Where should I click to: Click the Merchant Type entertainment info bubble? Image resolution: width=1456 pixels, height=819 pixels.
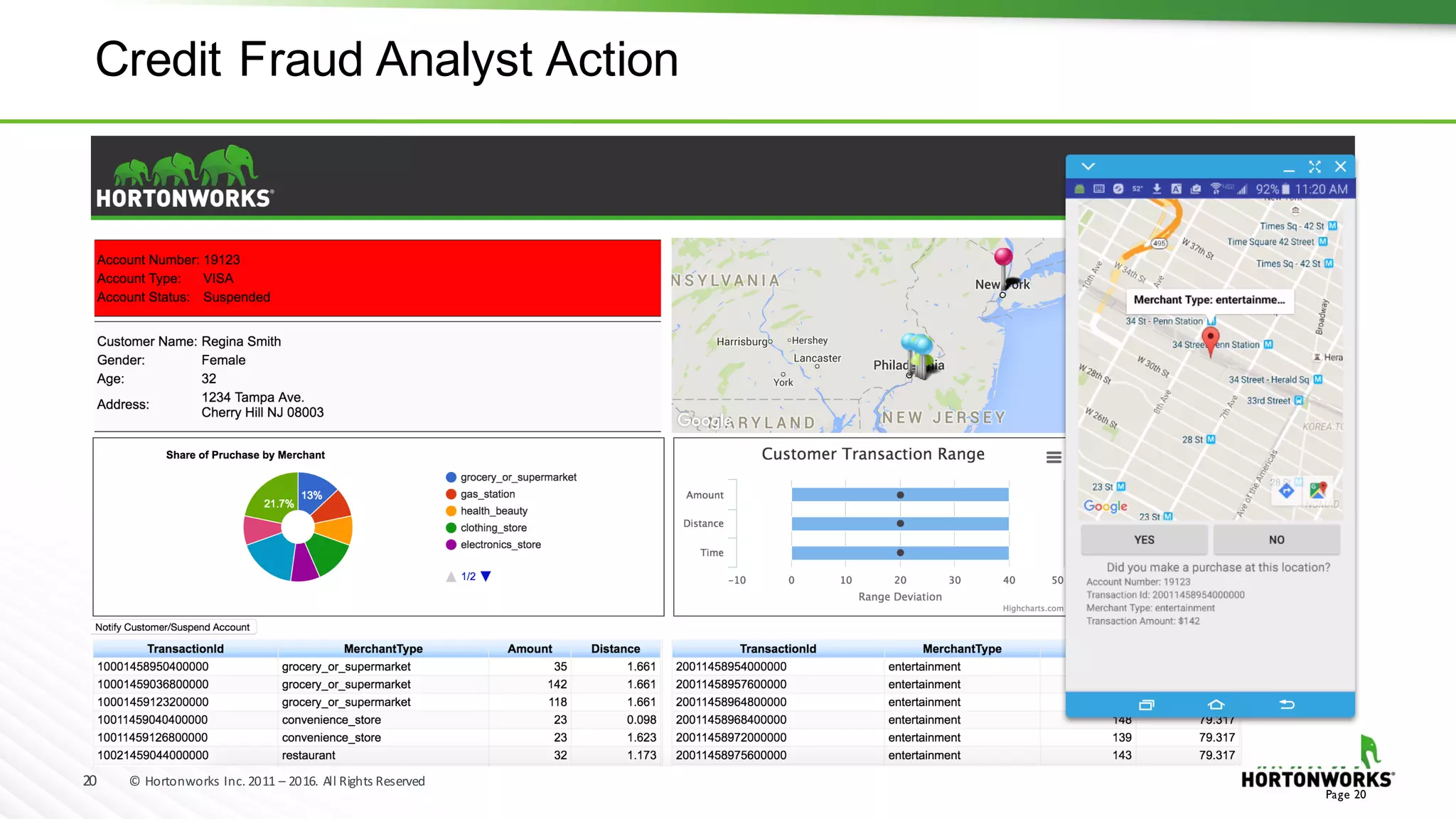point(1209,300)
